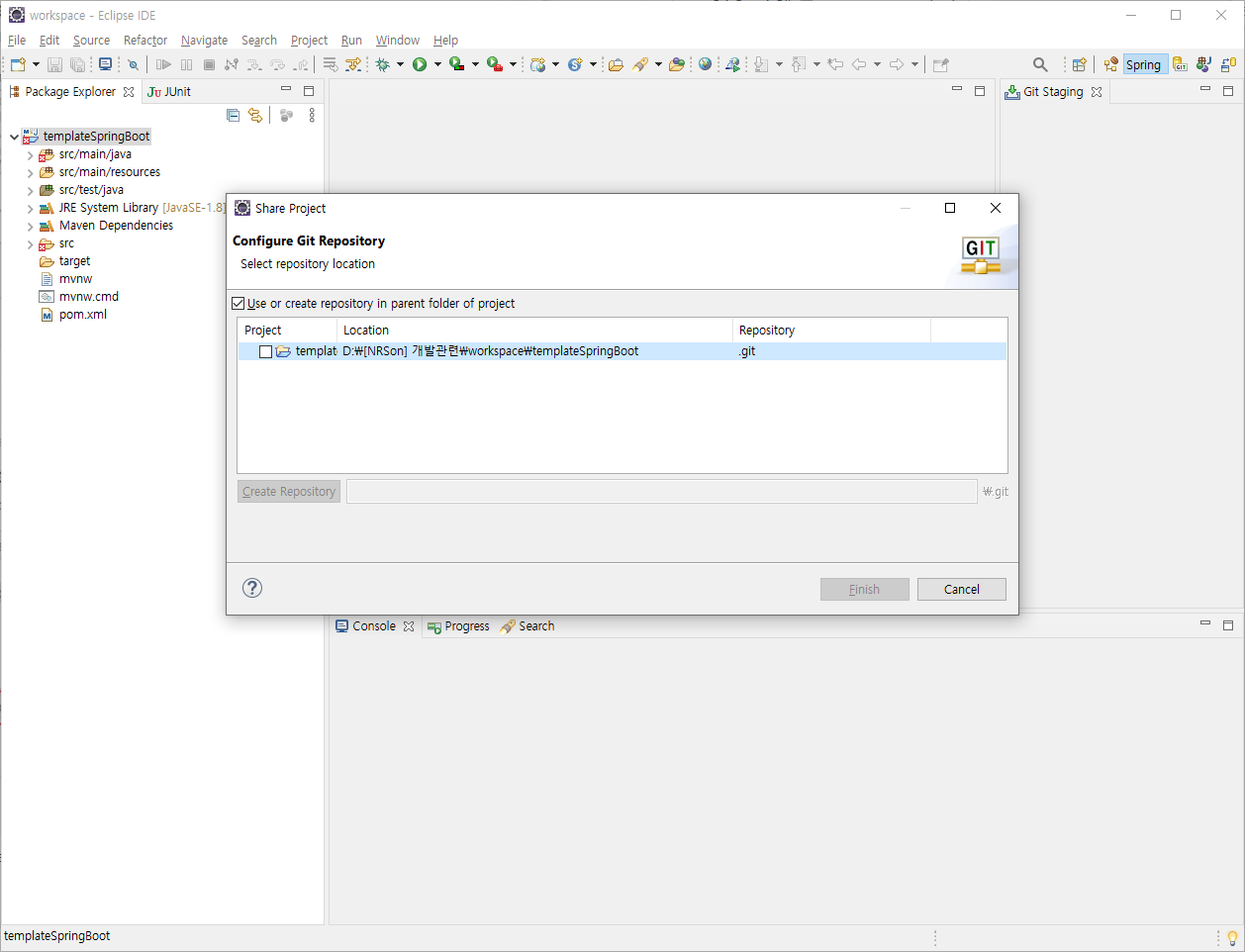Collapse All in Package Explorer
Viewport: 1245px width, 952px height.
click(233, 115)
